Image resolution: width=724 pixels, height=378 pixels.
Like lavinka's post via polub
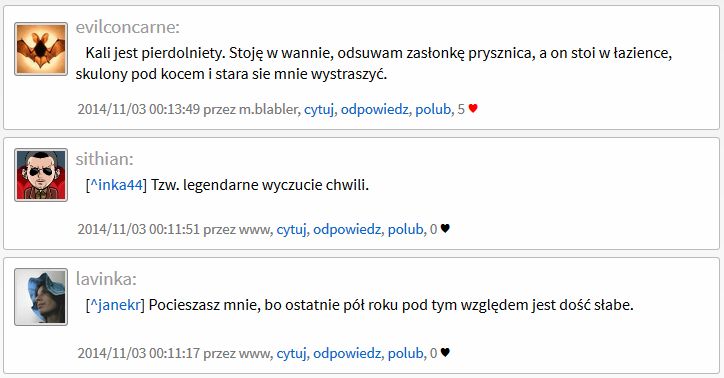[x=405, y=354]
